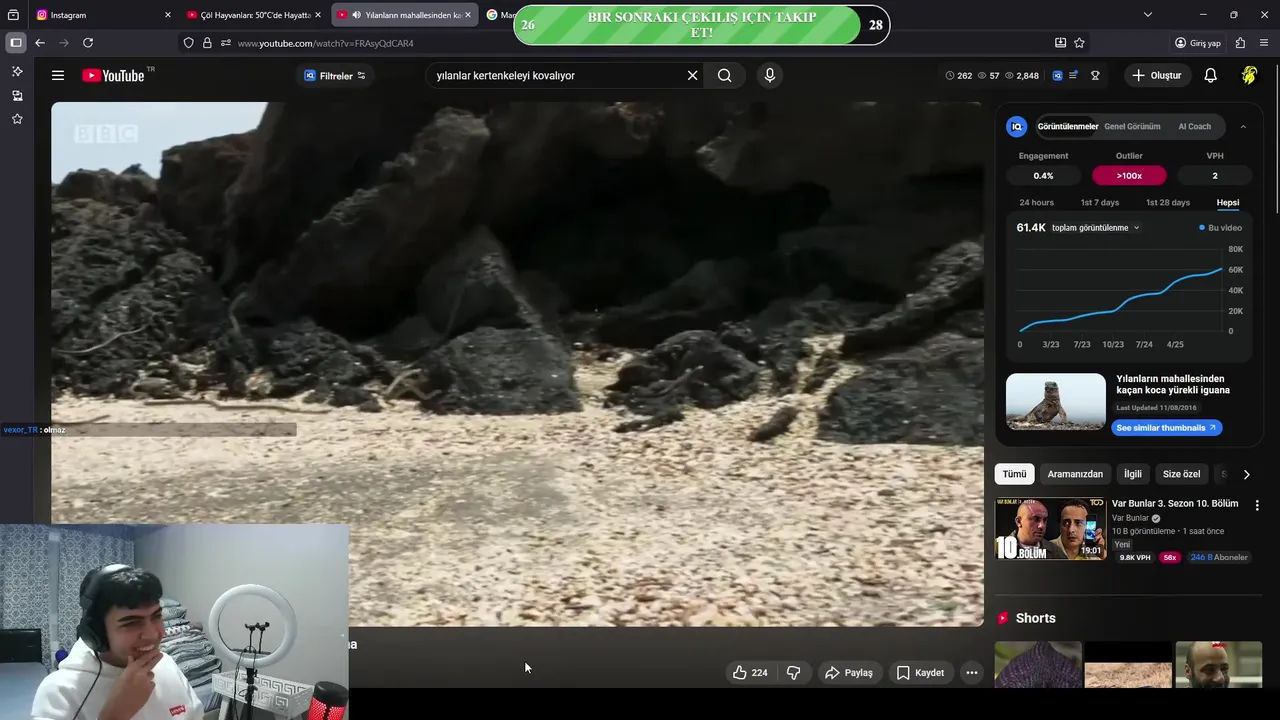Viewport: 1280px width, 720px height.
Task: Close the Instagram tab
Action: [x=168, y=15]
